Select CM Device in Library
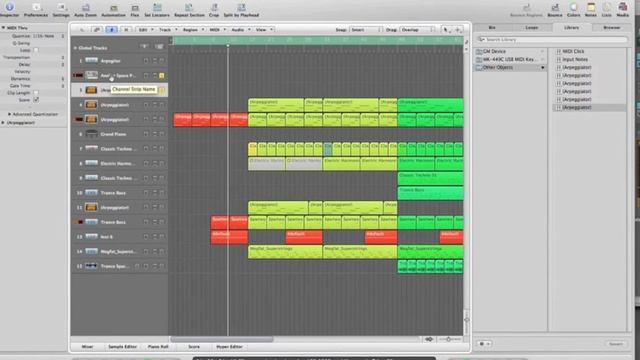The width and height of the screenshot is (640, 360). tap(510, 51)
